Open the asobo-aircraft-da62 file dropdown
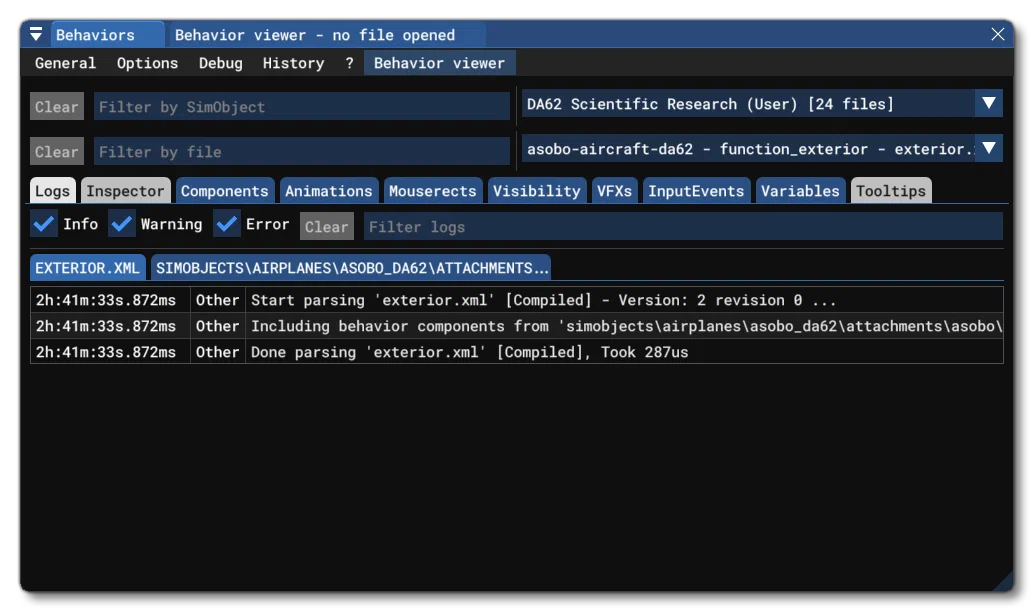Viewport: 1034px width, 612px height. point(762,149)
